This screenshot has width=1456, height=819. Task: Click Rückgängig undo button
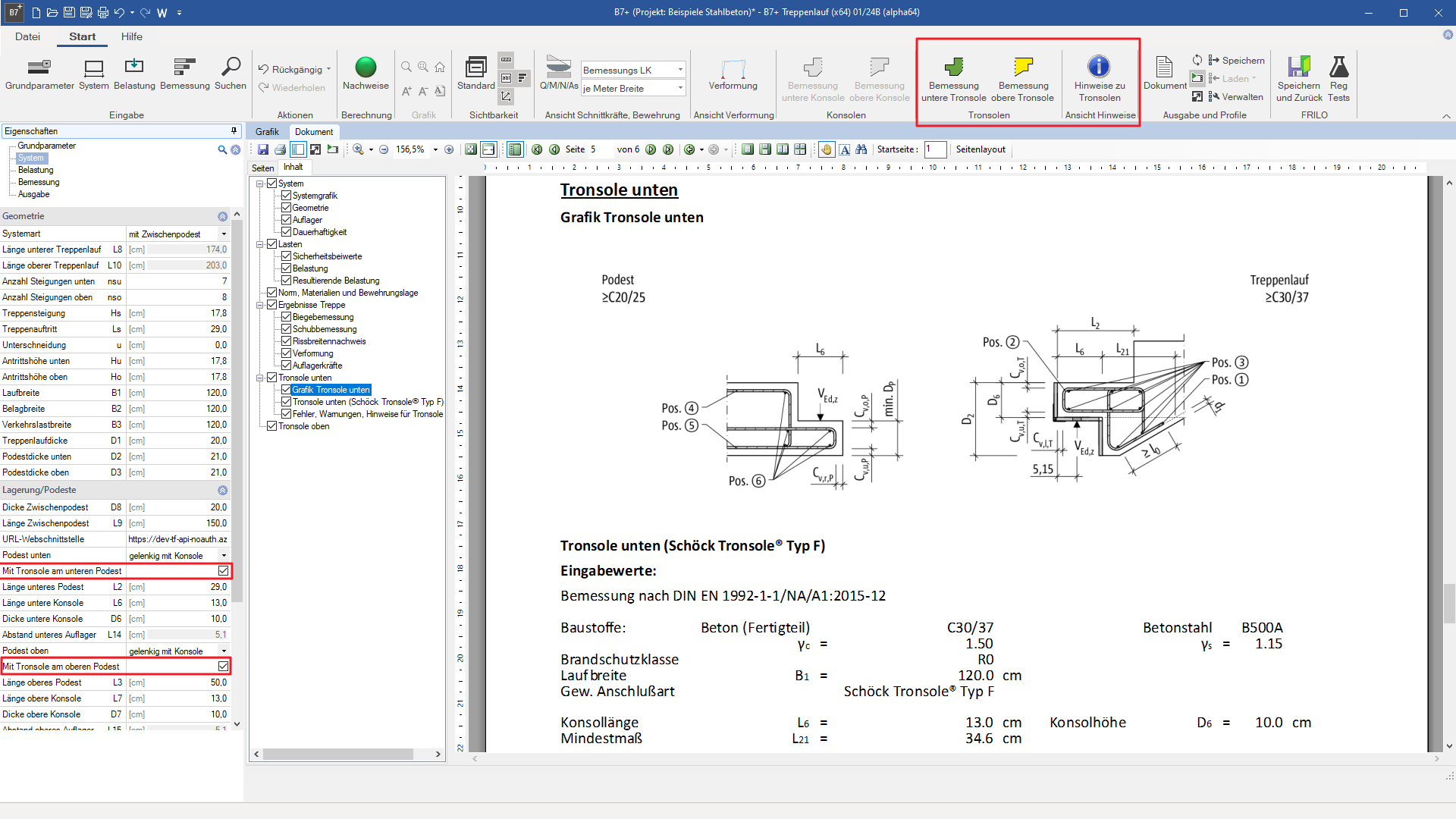coord(290,70)
